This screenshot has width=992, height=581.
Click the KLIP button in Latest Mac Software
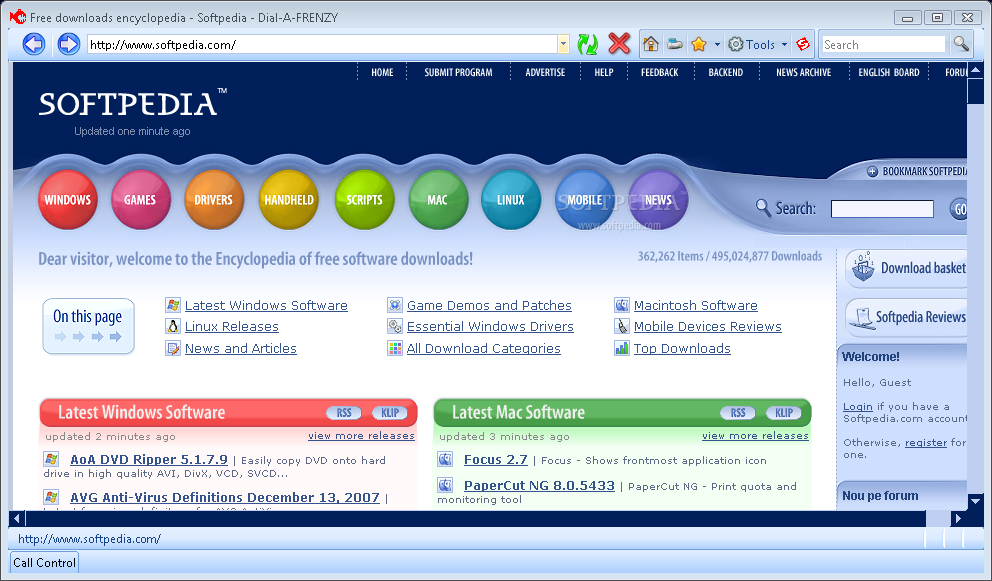[784, 413]
